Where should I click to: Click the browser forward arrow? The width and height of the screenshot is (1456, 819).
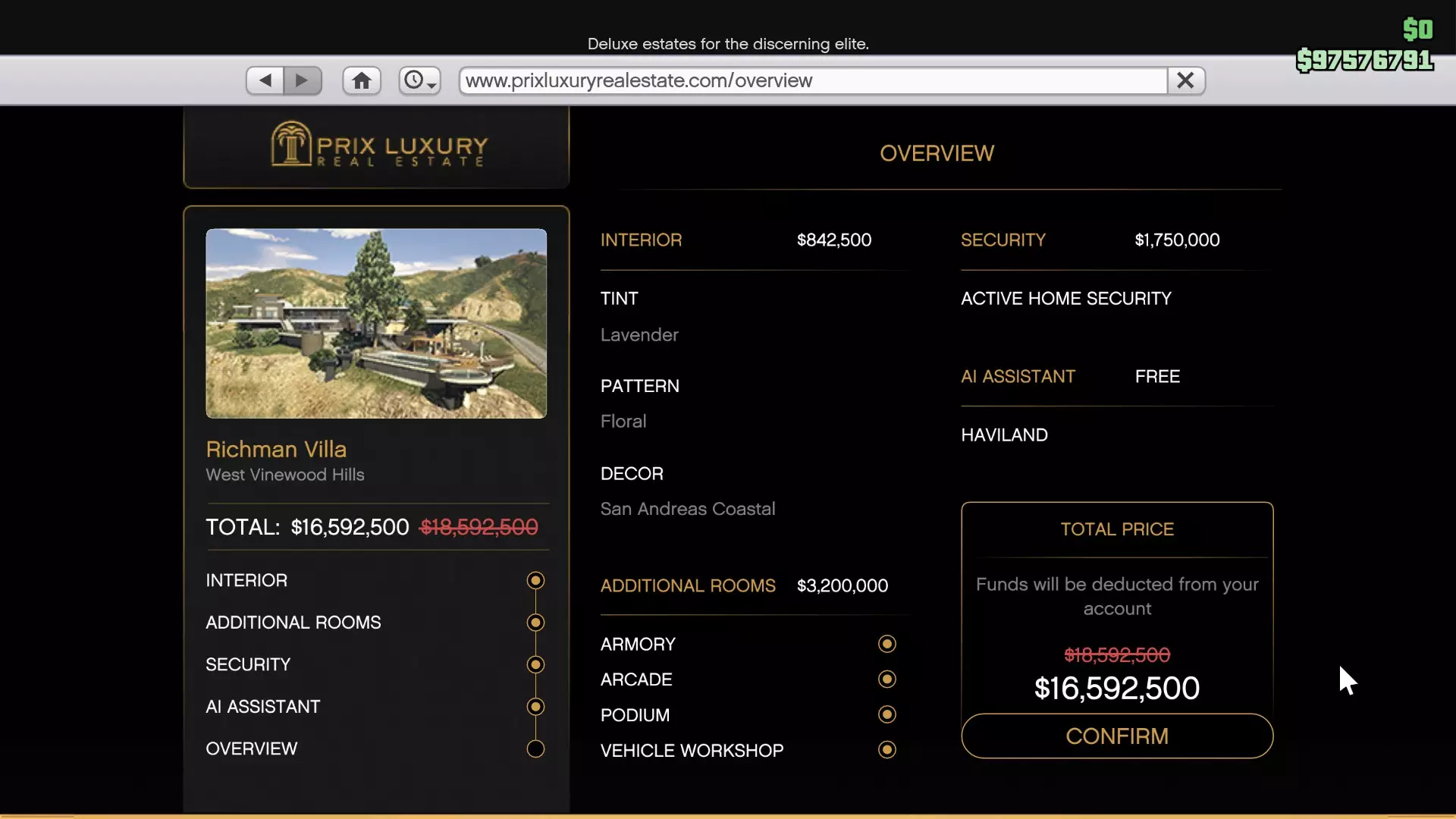point(303,80)
